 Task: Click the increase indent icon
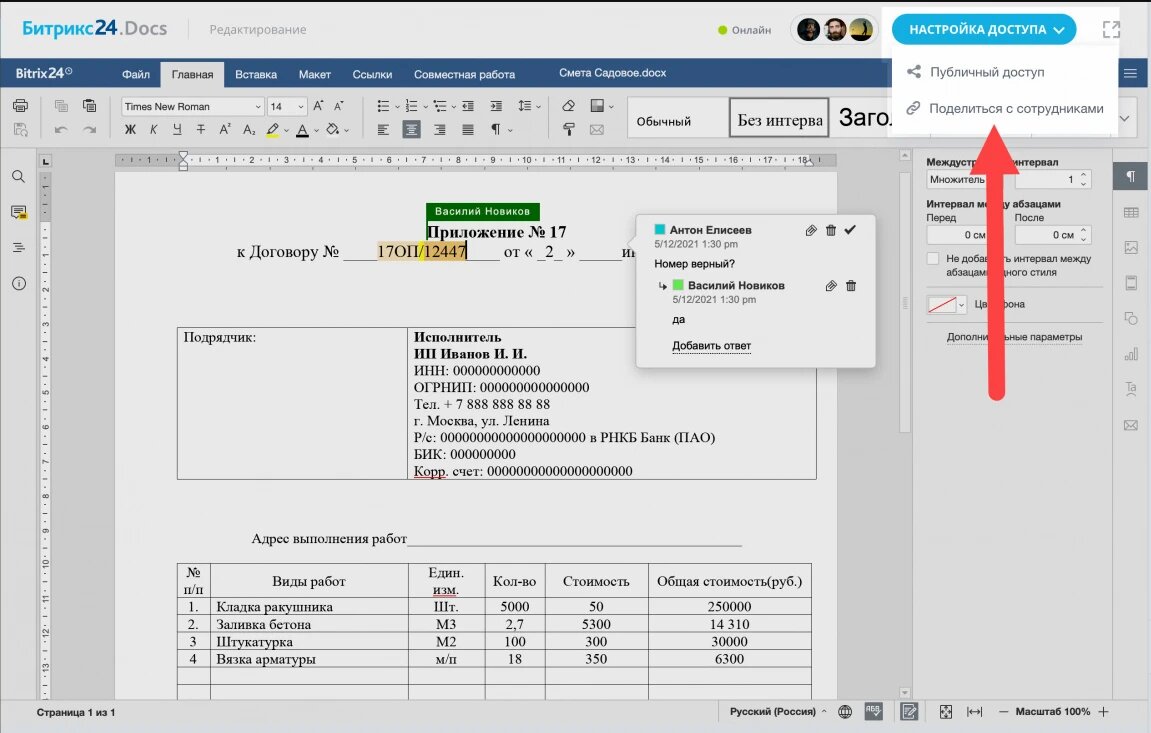[495, 106]
